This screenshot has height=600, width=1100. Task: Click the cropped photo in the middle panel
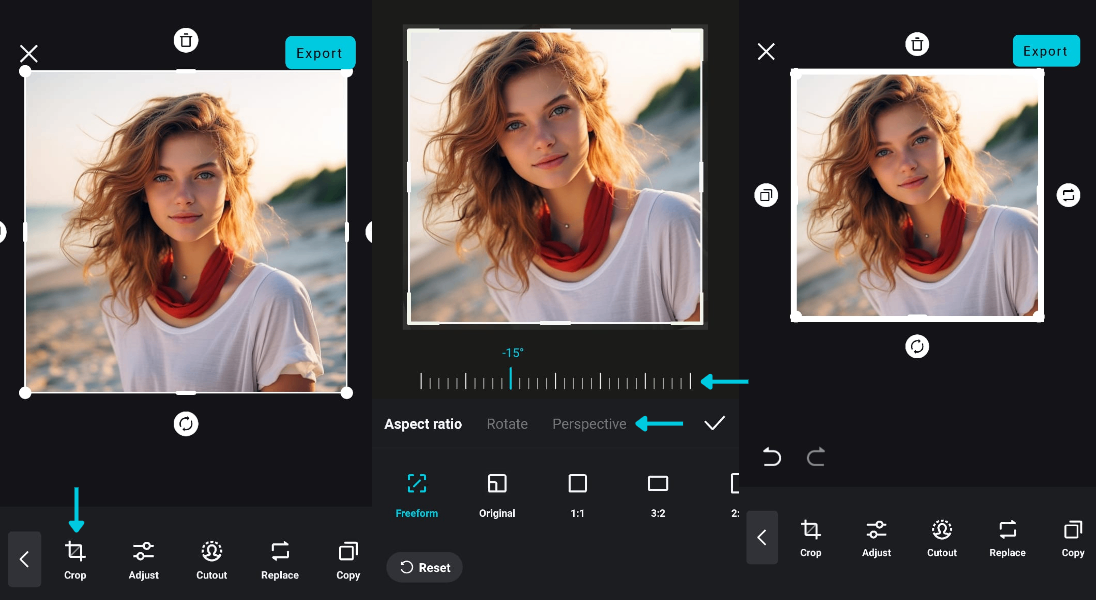click(555, 176)
